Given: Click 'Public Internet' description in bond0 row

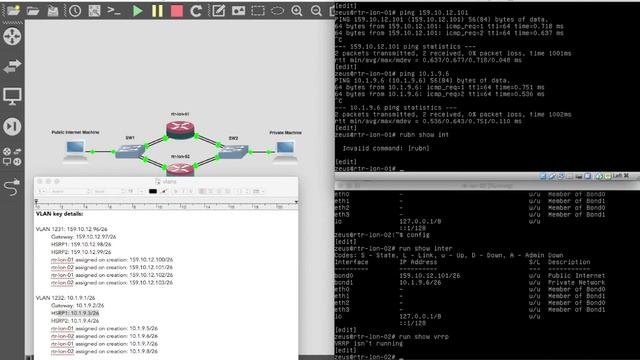Looking at the screenshot, I should (x=576, y=276).
